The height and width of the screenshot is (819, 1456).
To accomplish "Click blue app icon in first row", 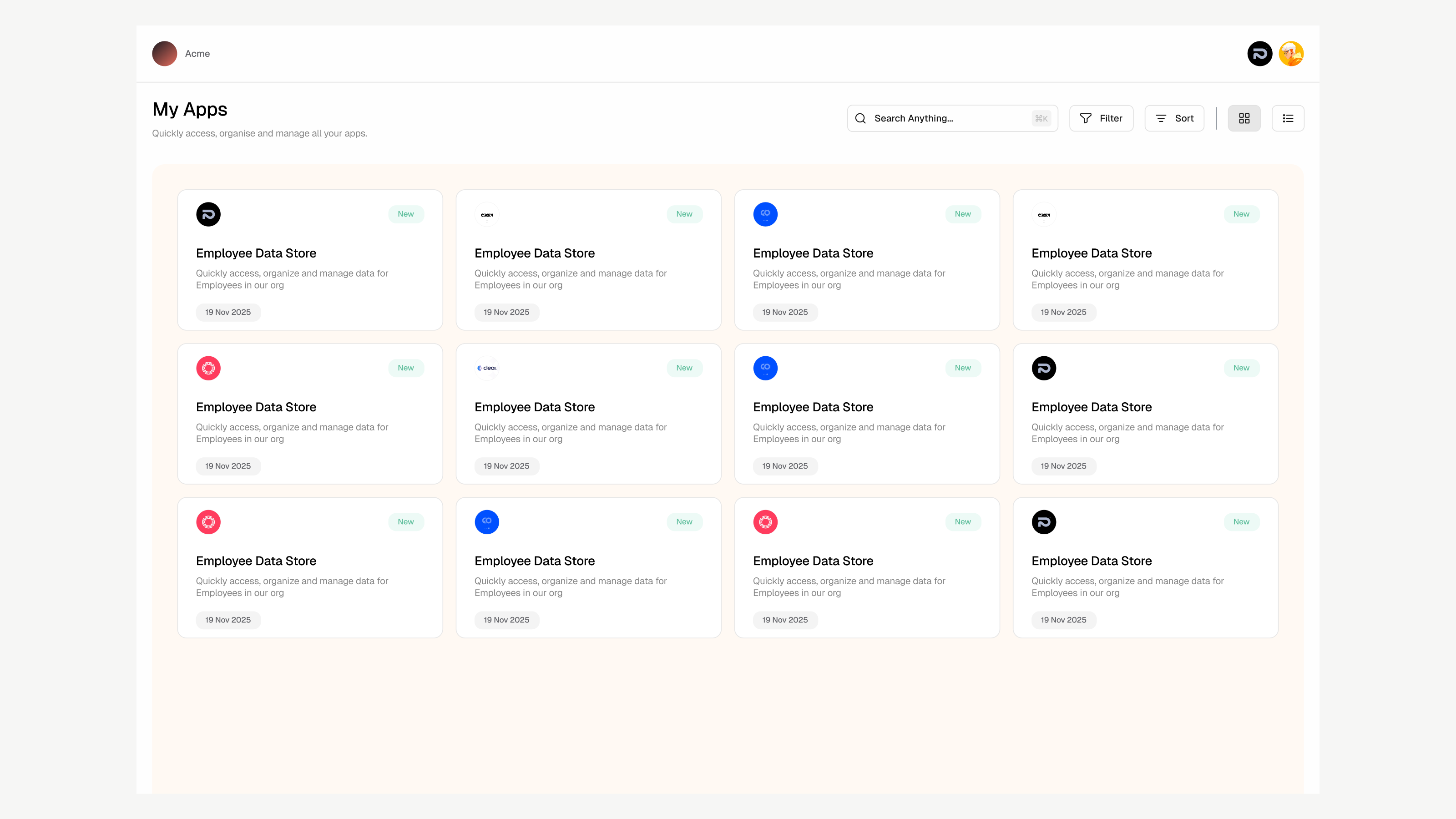I will click(x=765, y=214).
